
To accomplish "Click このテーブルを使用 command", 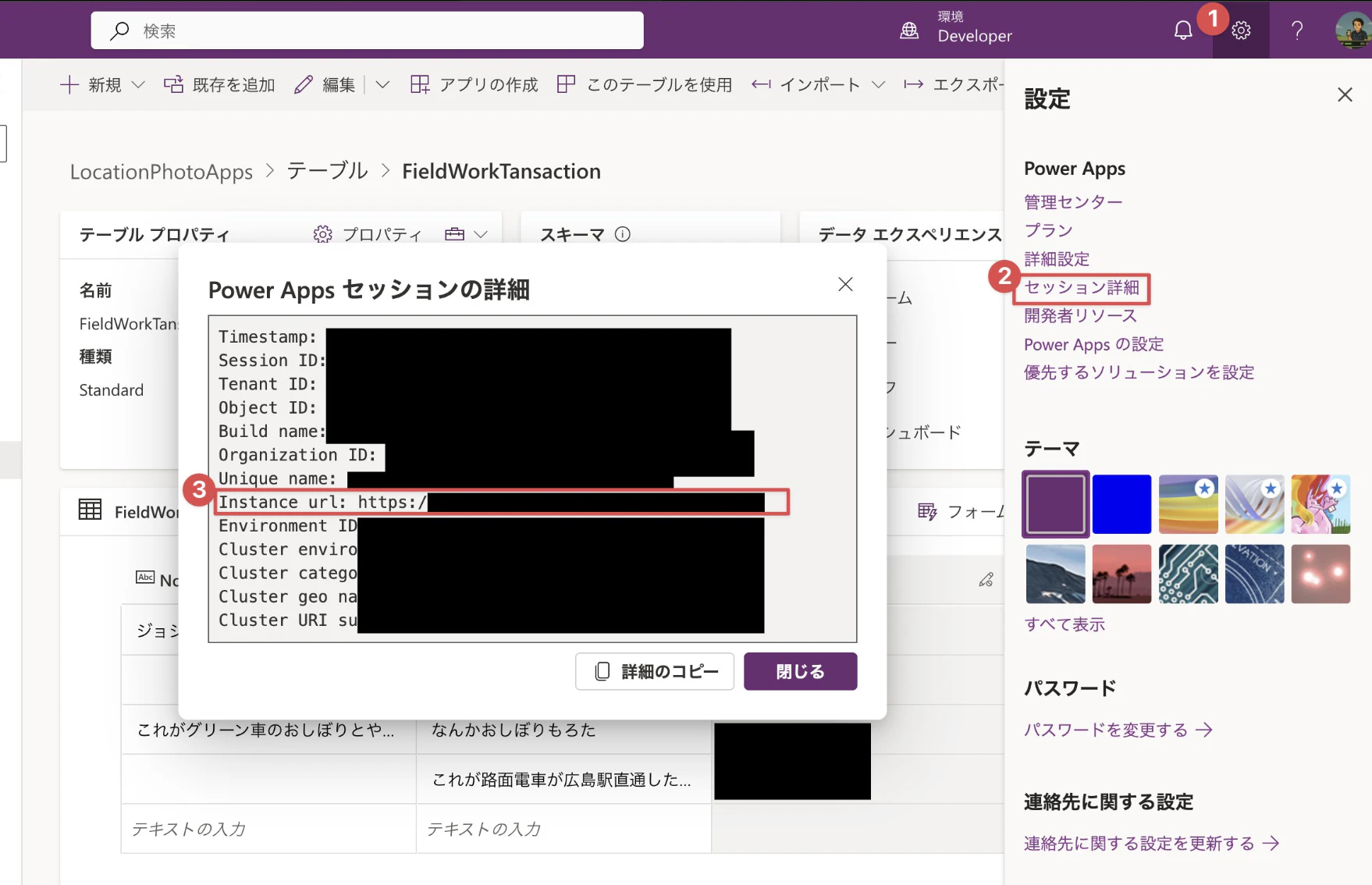I will (645, 84).
